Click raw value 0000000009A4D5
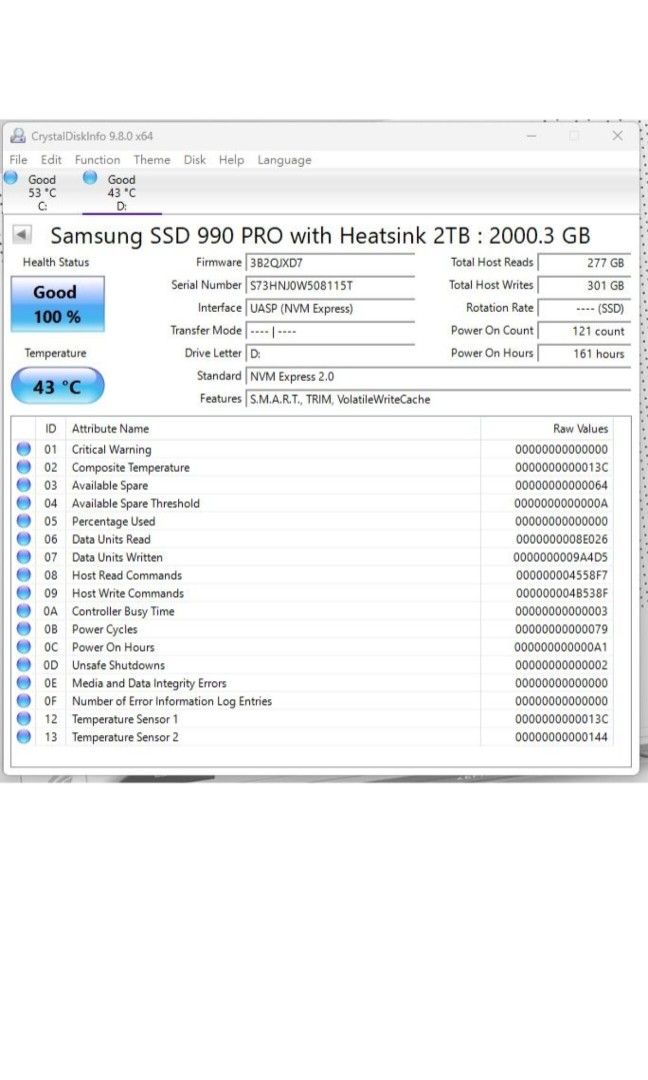 tap(561, 557)
